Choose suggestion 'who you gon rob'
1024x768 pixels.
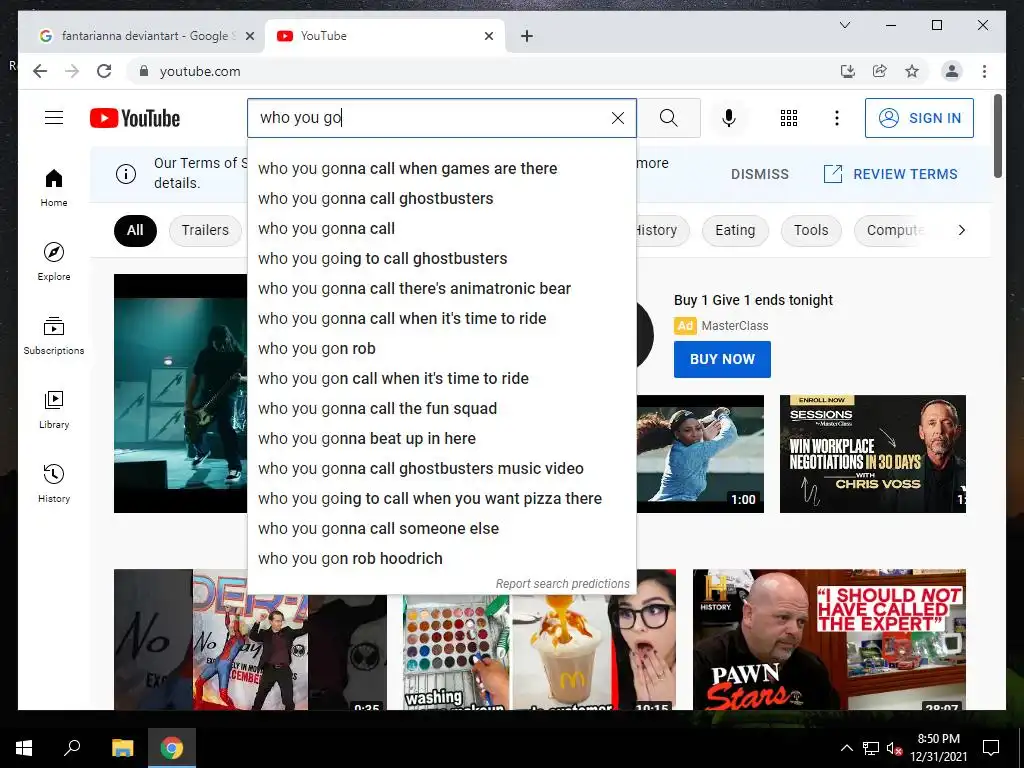442,349
